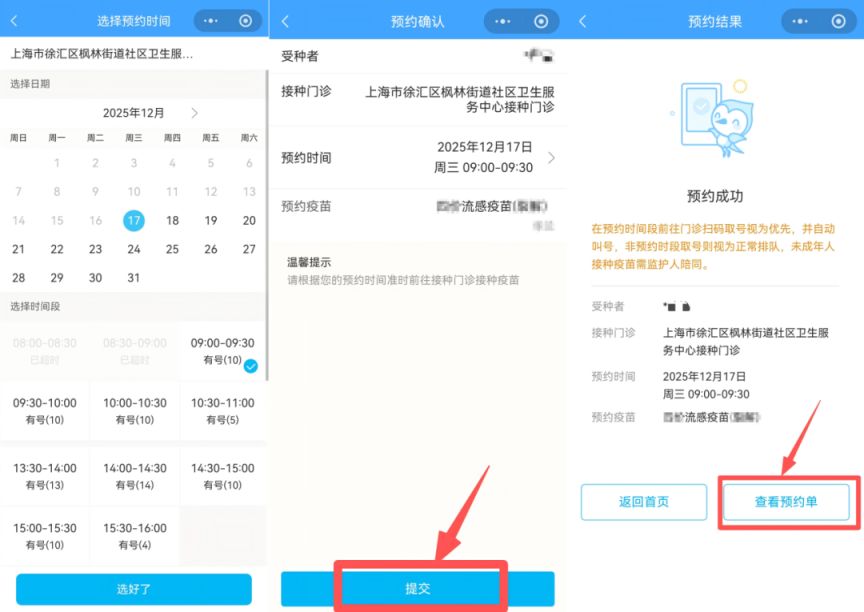The image size is (864, 612).
Task: Select date 30 in the calendar
Action: point(95,278)
